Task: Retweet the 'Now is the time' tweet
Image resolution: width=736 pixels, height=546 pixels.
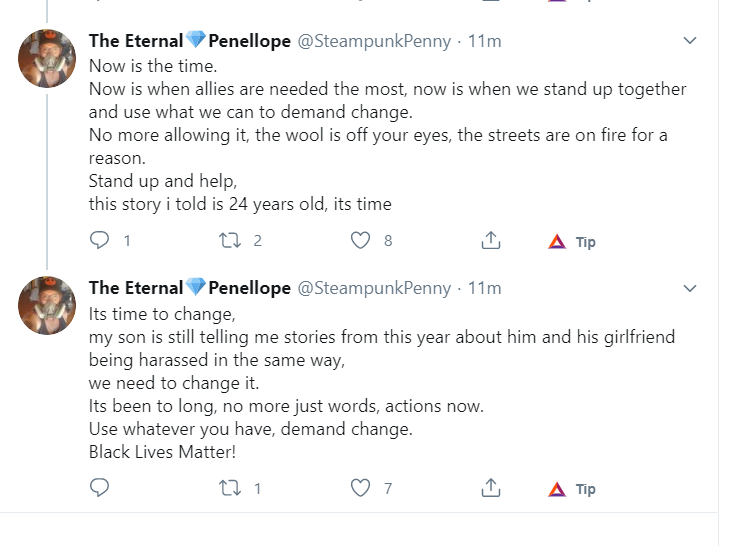Action: pos(230,240)
